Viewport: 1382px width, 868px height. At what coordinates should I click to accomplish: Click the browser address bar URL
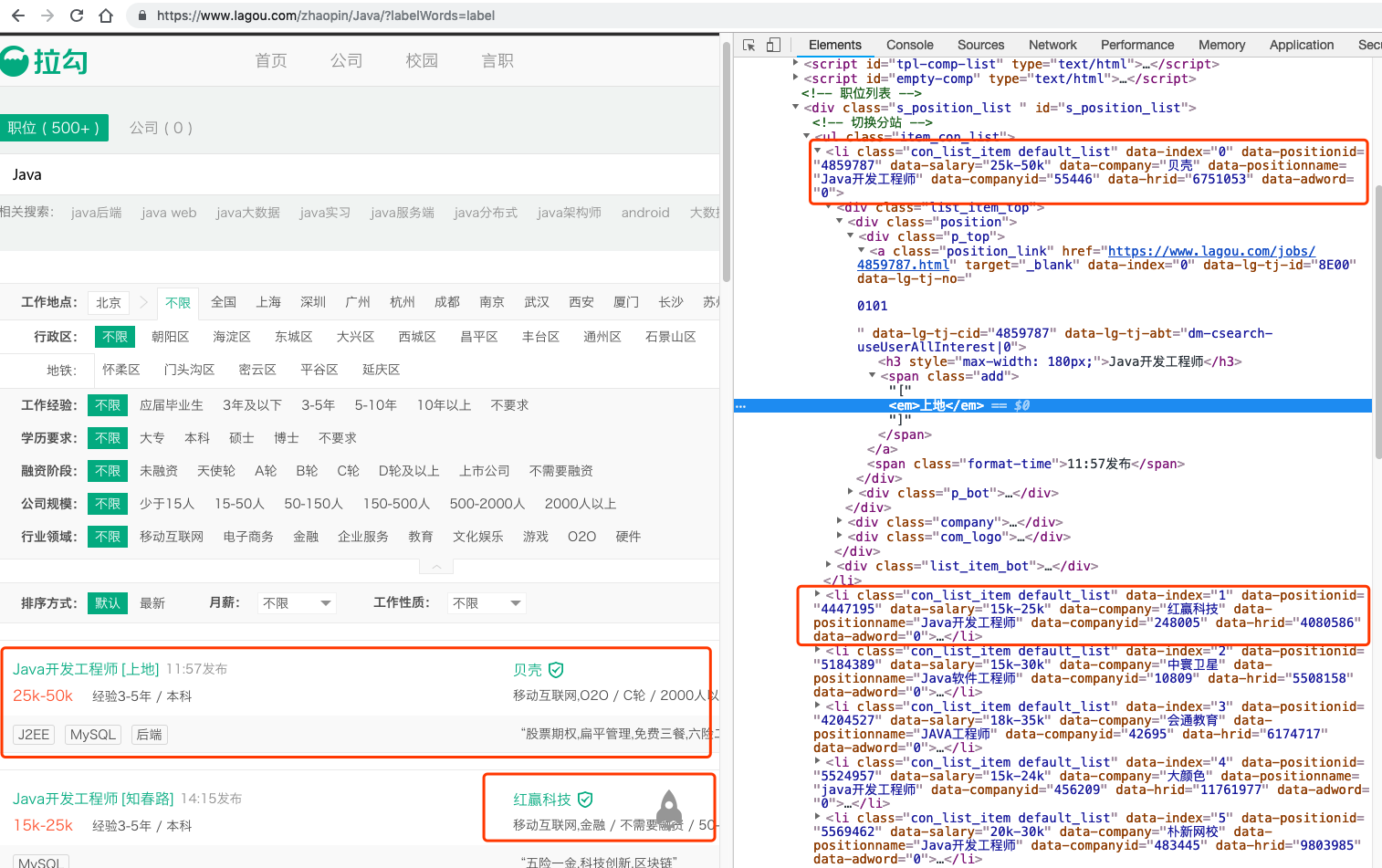tap(326, 16)
